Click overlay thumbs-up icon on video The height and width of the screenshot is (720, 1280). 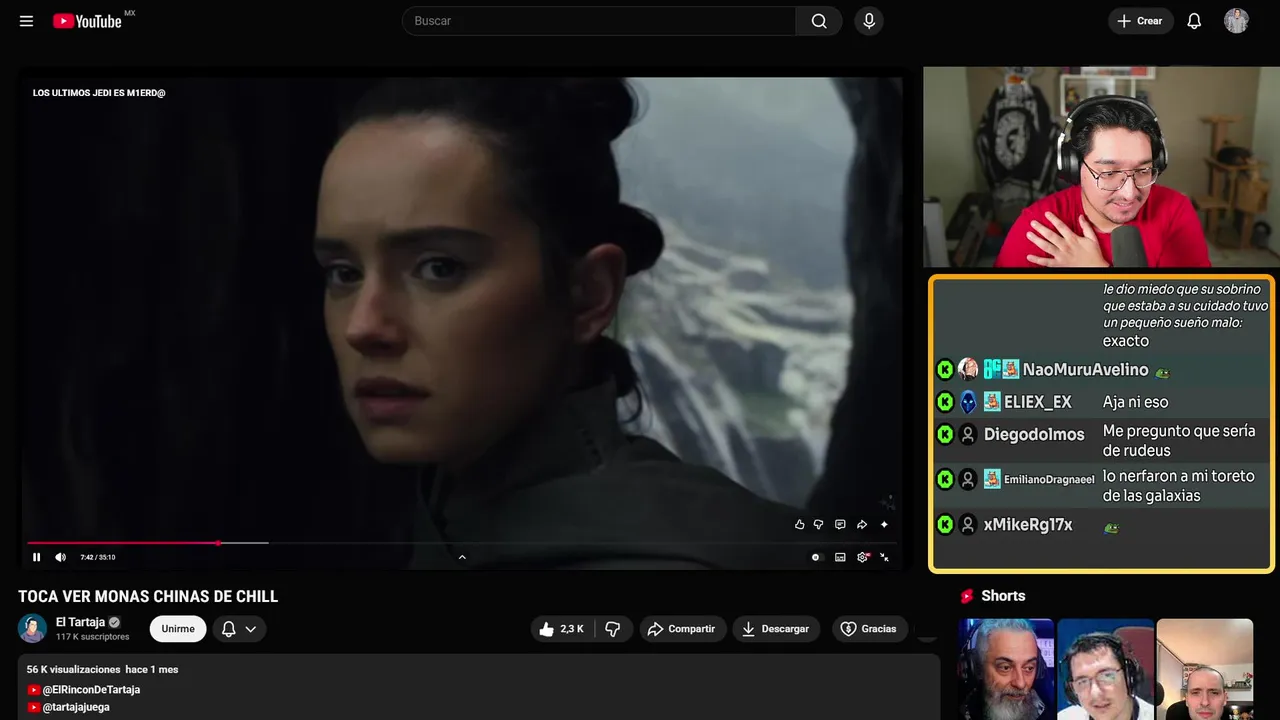(x=799, y=524)
